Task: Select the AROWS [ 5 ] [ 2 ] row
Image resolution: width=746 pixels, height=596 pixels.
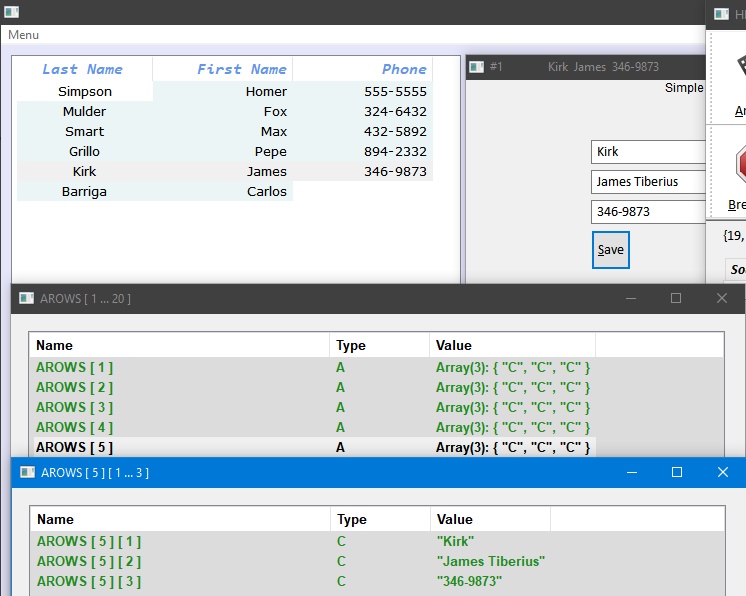Action: [291, 561]
